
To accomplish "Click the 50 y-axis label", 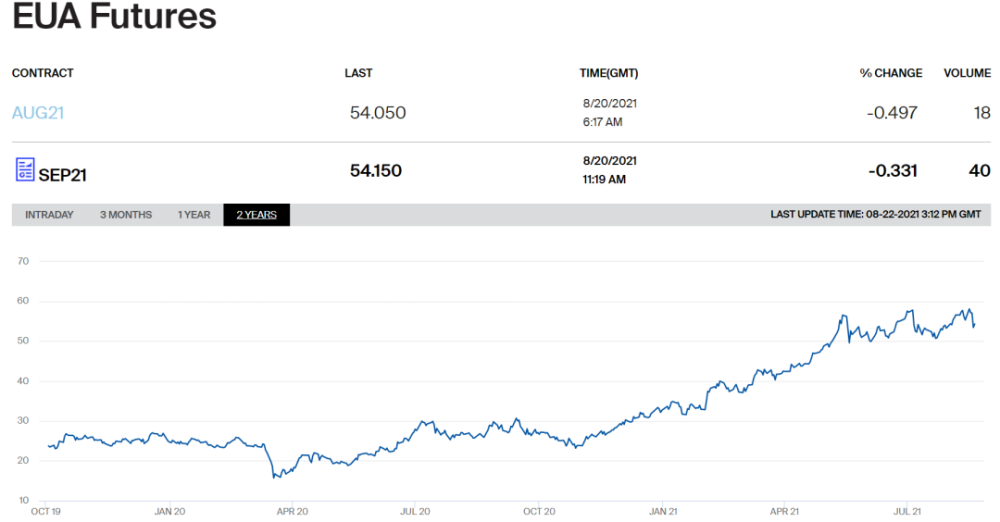I will click(23, 341).
